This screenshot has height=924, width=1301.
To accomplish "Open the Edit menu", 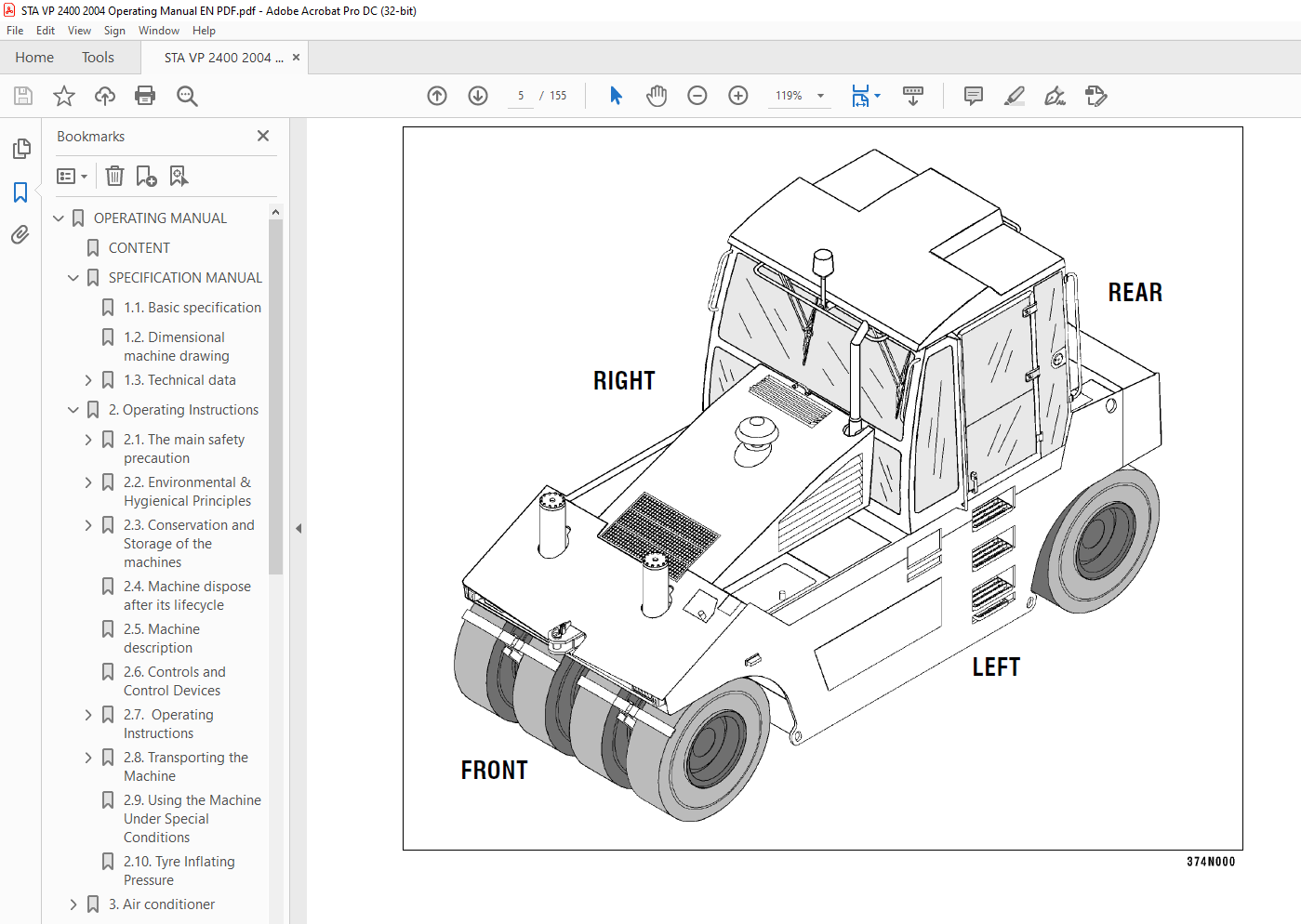I will (46, 31).
